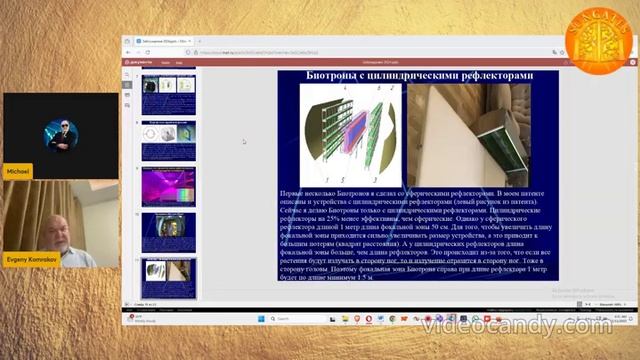Click the Michael name label
Viewport: 640px width, 360px height.
(18, 171)
